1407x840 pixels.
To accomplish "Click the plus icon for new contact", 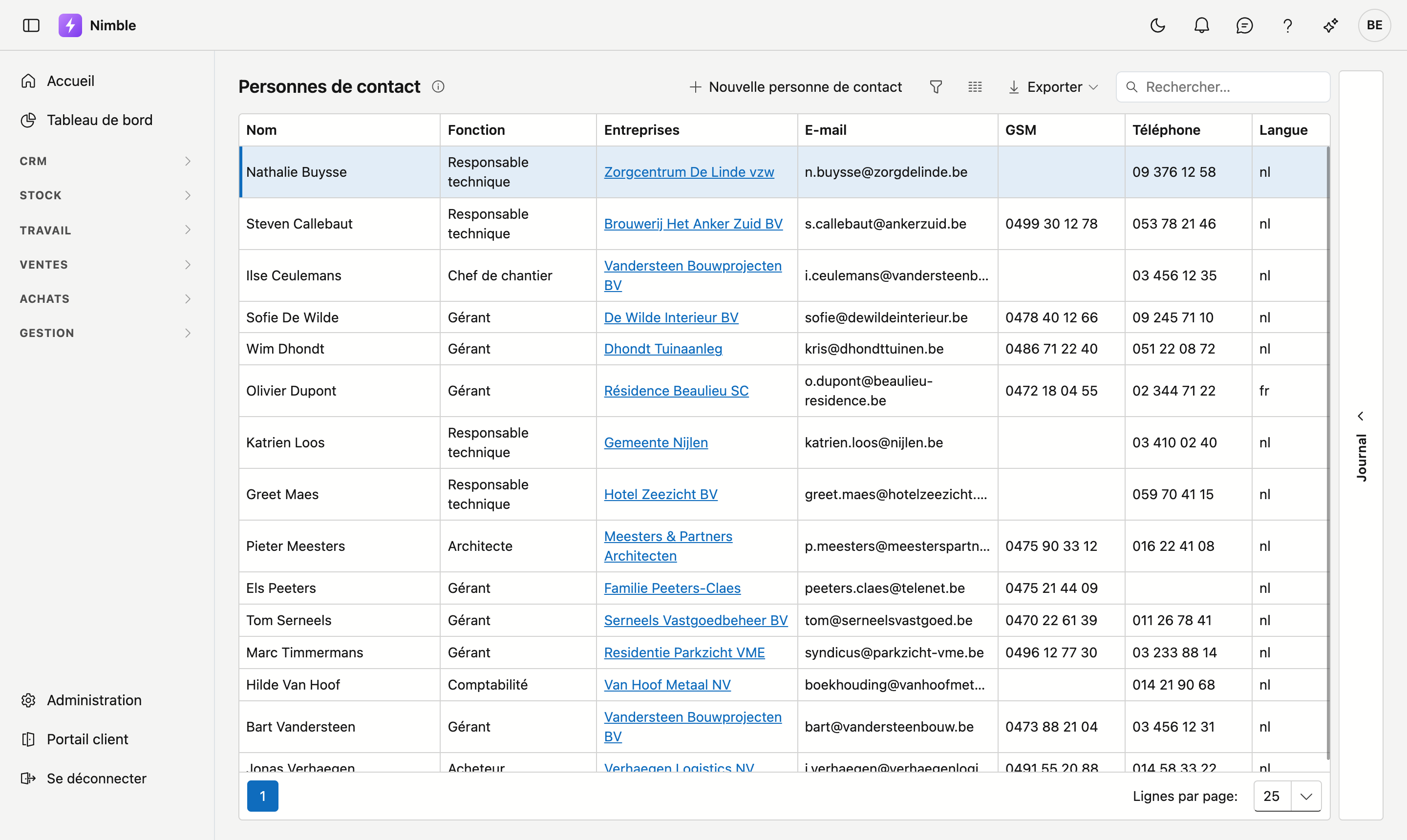I will pos(695,86).
